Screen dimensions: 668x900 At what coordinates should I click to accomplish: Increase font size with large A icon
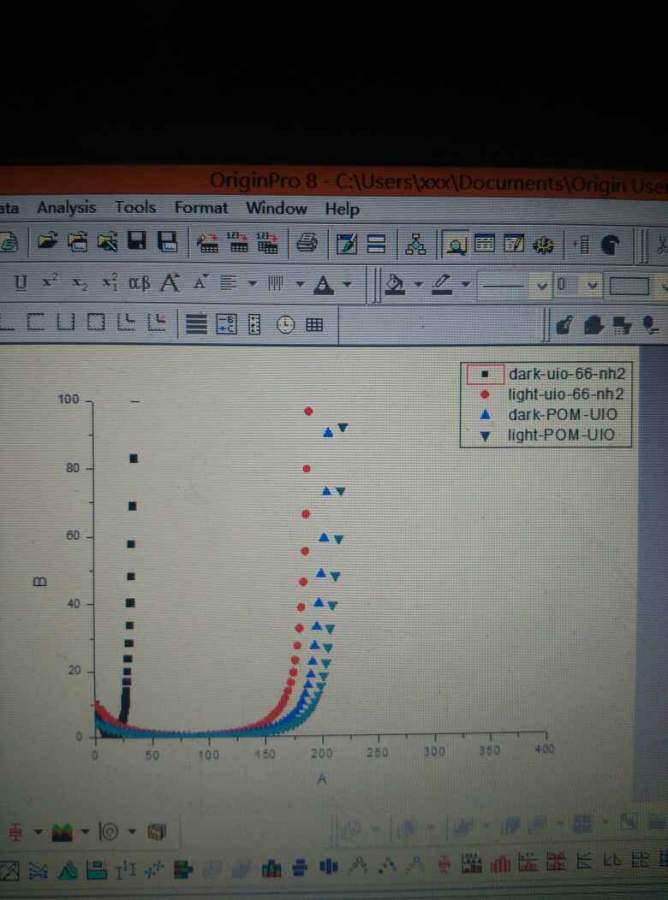[170, 282]
